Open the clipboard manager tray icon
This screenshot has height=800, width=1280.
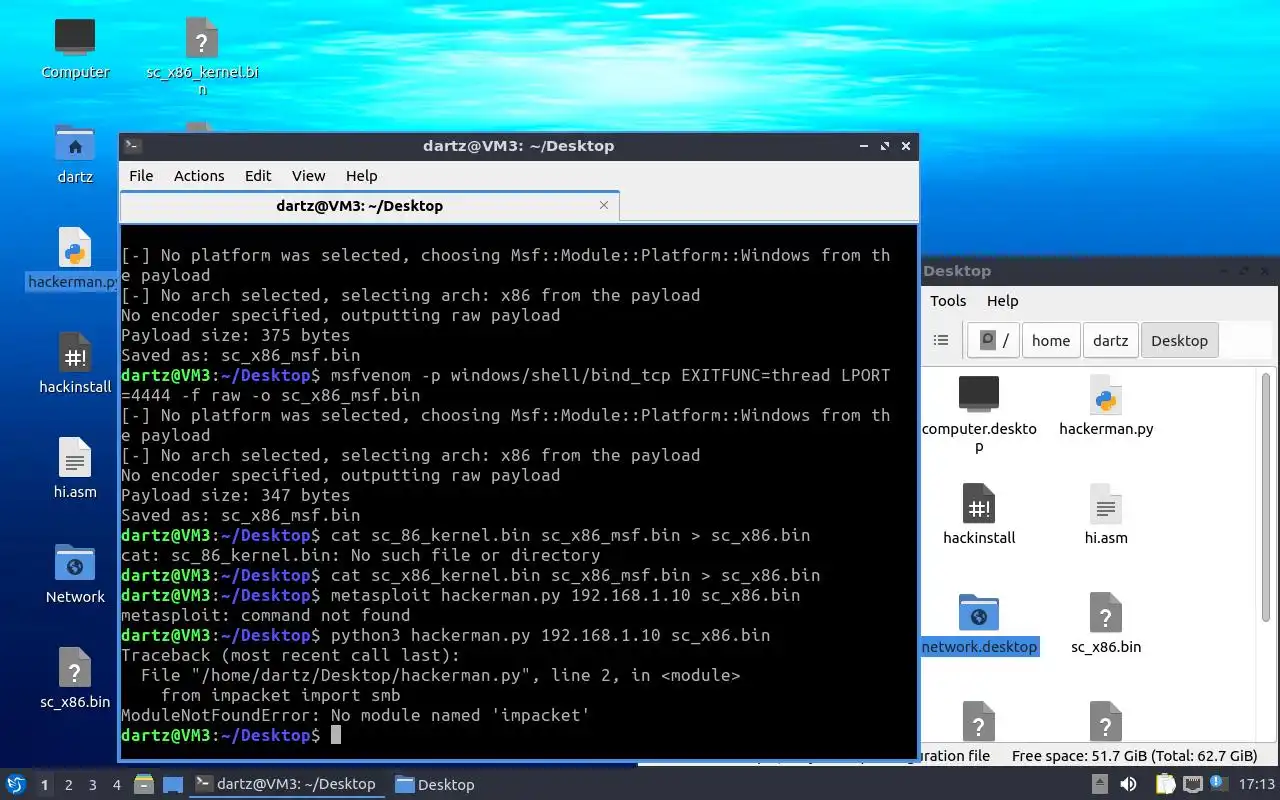coord(1165,784)
